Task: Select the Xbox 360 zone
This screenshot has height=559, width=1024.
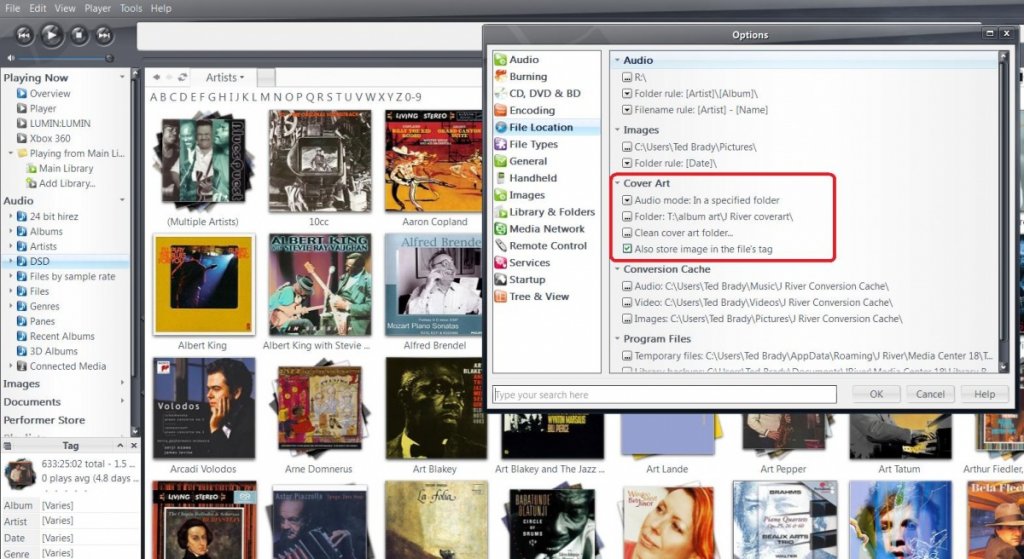Action: coord(50,138)
